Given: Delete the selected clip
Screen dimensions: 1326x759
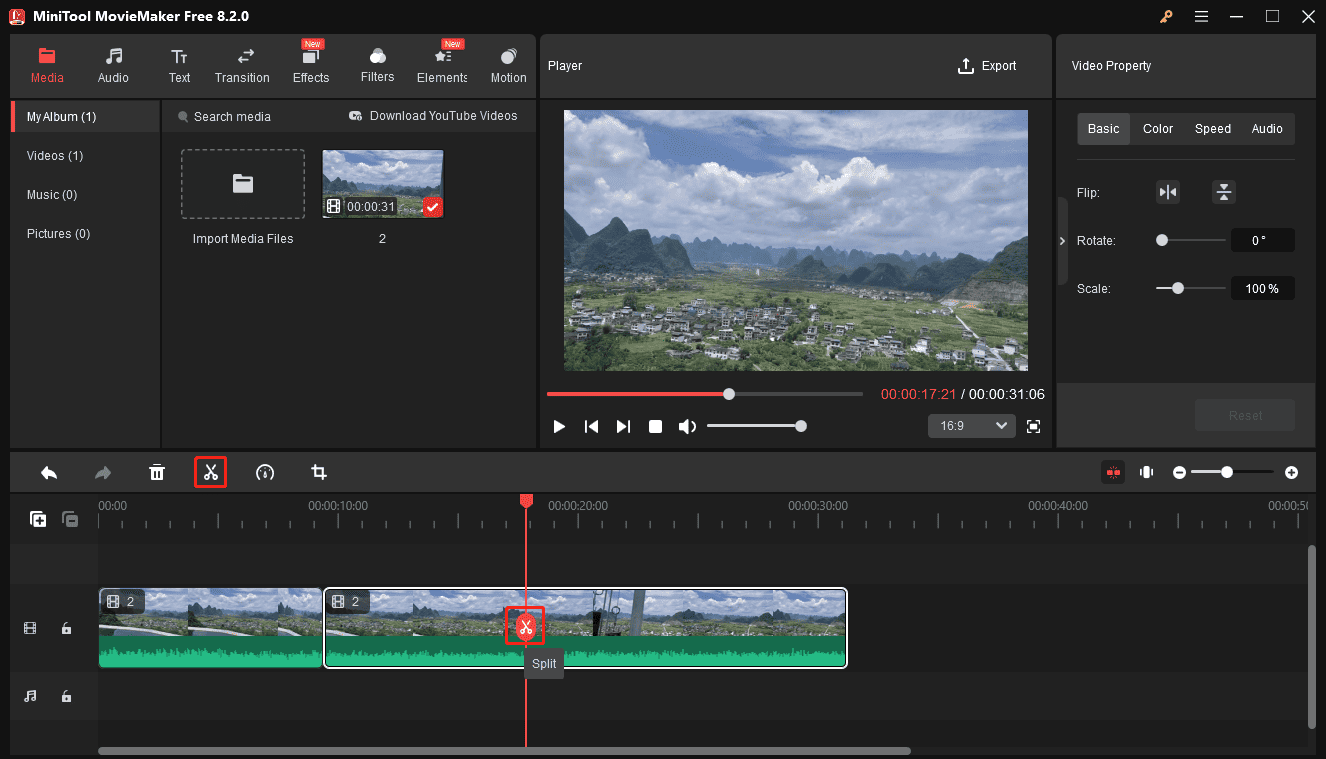Looking at the screenshot, I should point(157,472).
